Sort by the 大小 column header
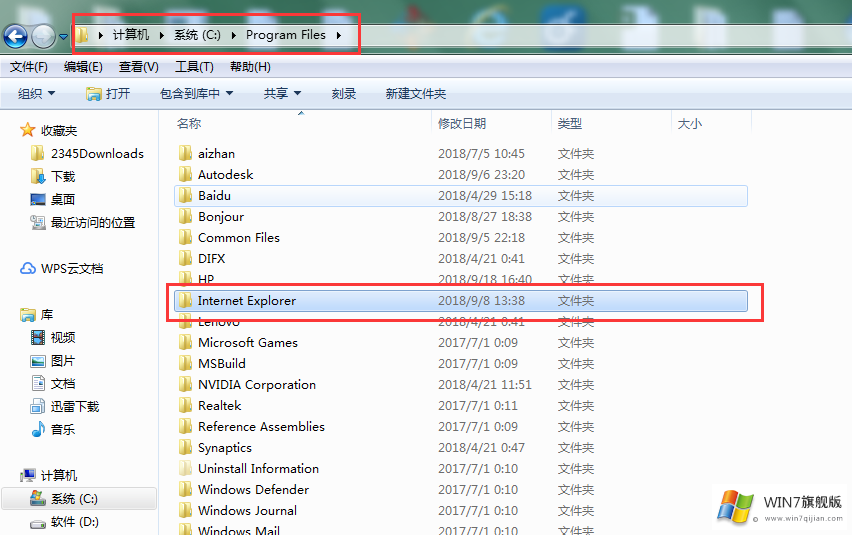 690,124
